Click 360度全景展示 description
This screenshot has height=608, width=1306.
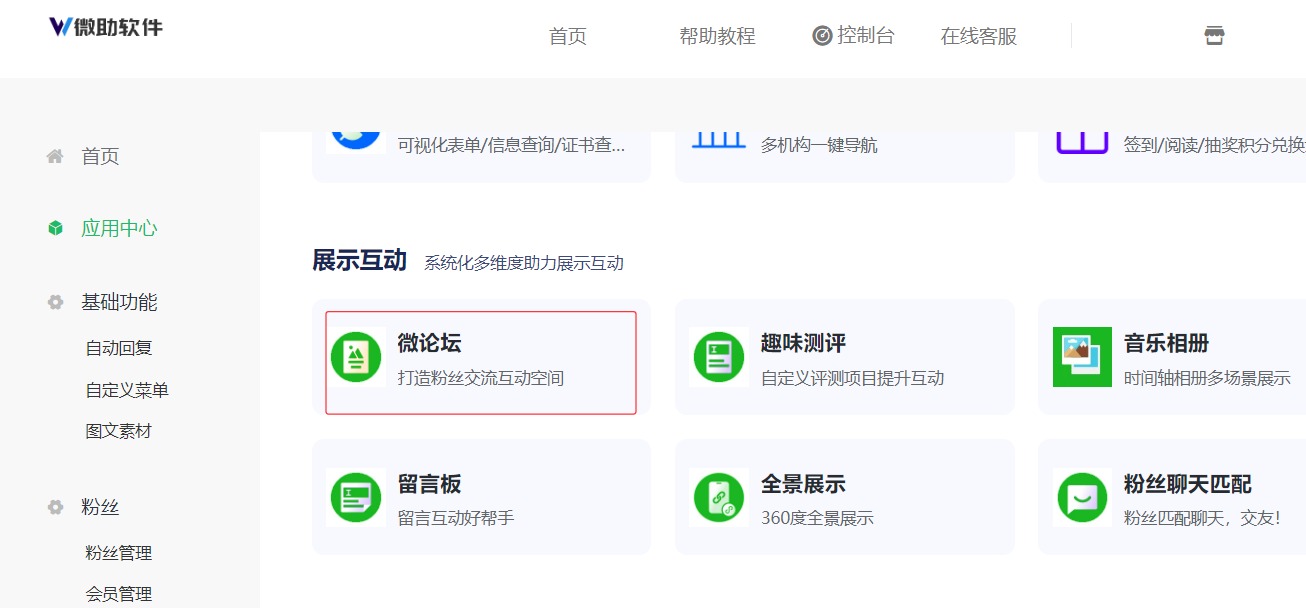(817, 518)
